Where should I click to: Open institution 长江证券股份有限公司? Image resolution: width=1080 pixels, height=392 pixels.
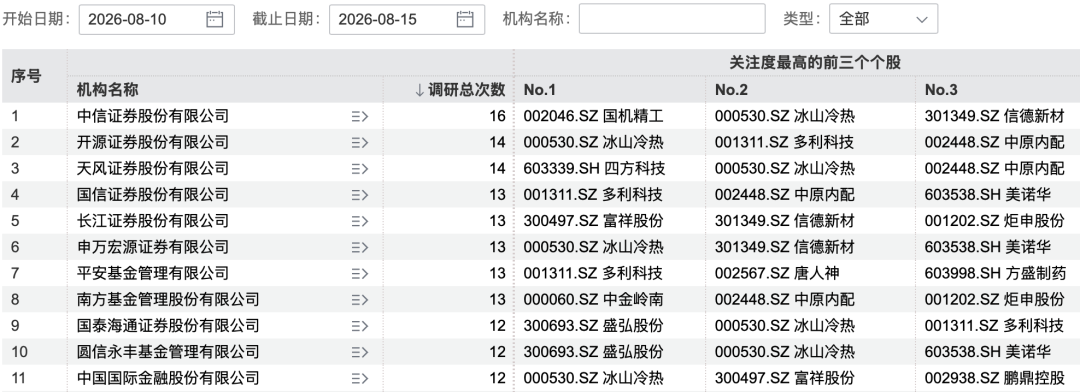(152, 221)
